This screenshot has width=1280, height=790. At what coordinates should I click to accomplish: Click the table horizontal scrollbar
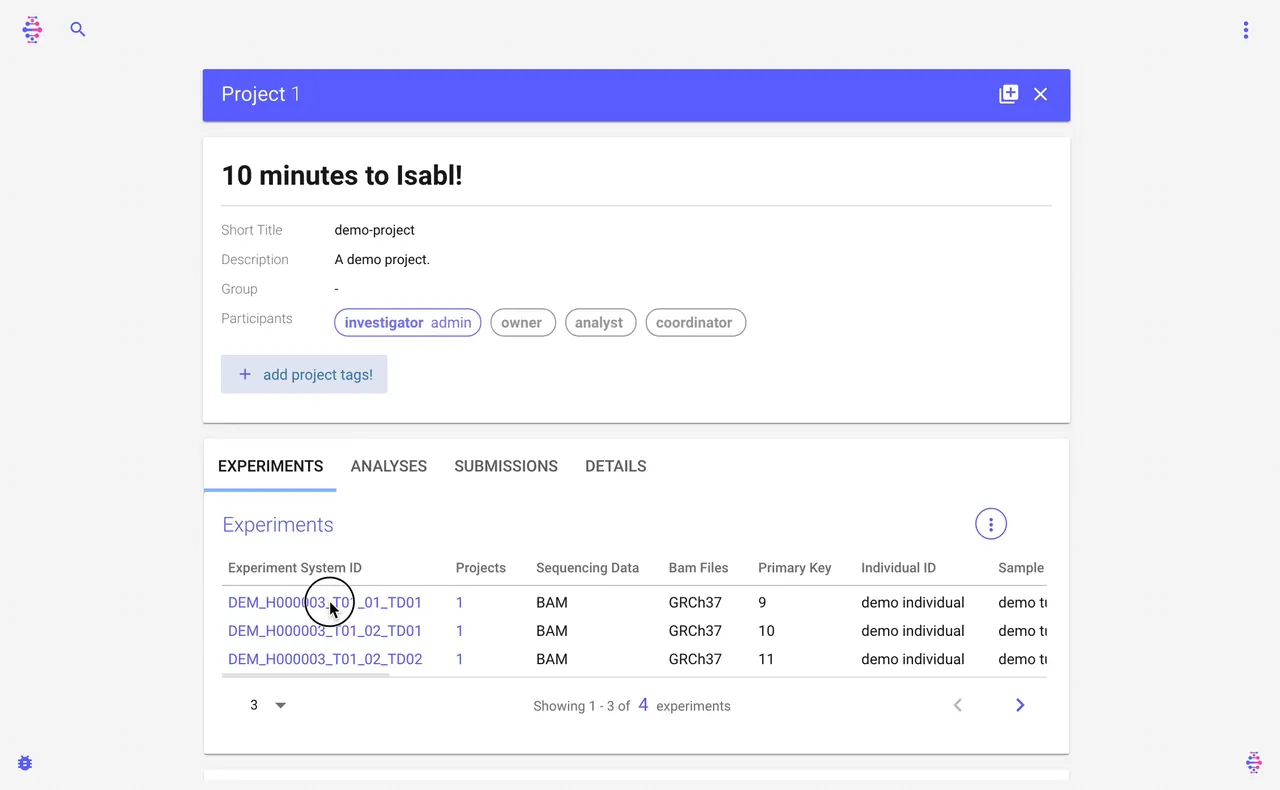tap(306, 675)
